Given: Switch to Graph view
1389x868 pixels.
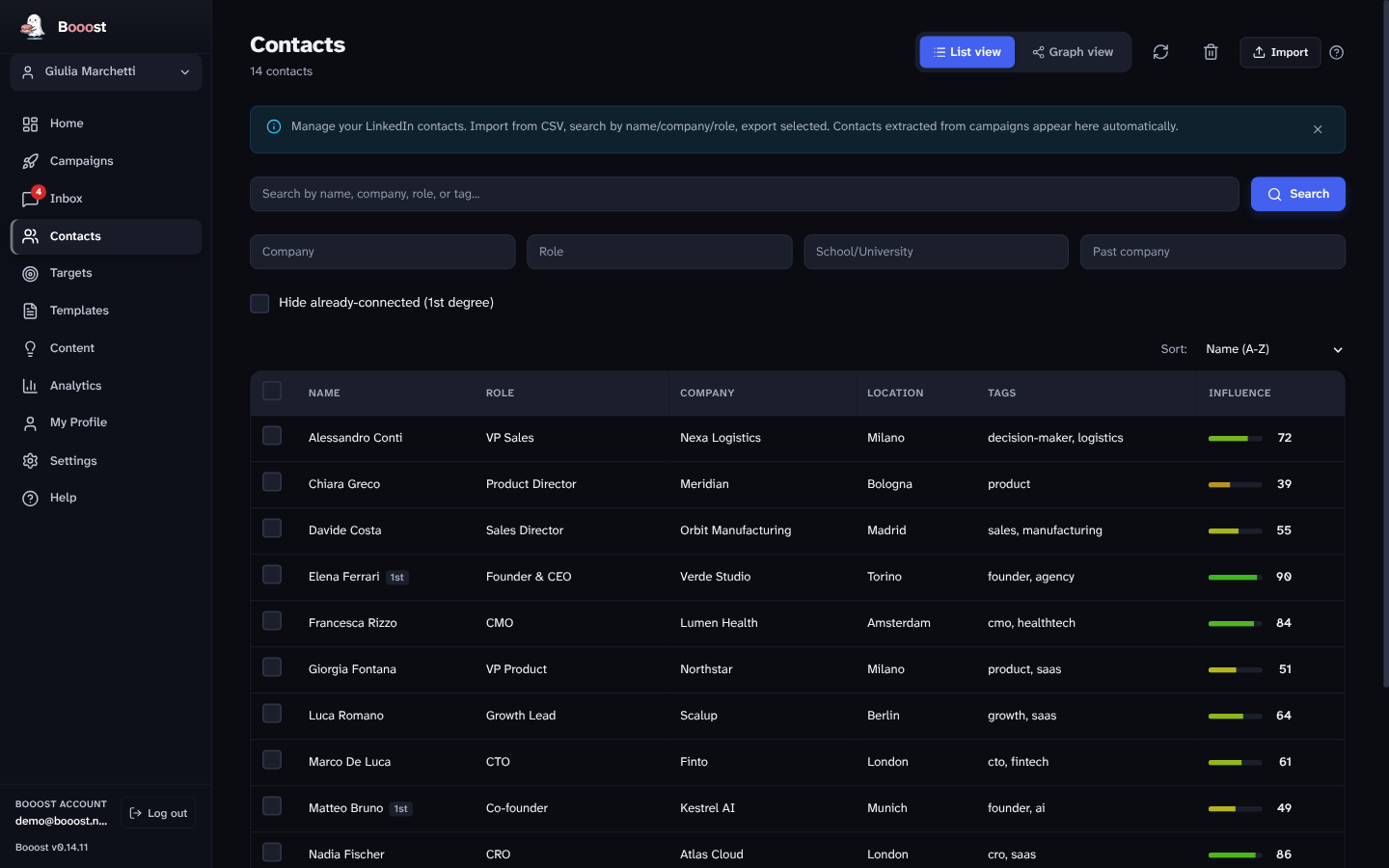Looking at the screenshot, I should tap(1073, 52).
